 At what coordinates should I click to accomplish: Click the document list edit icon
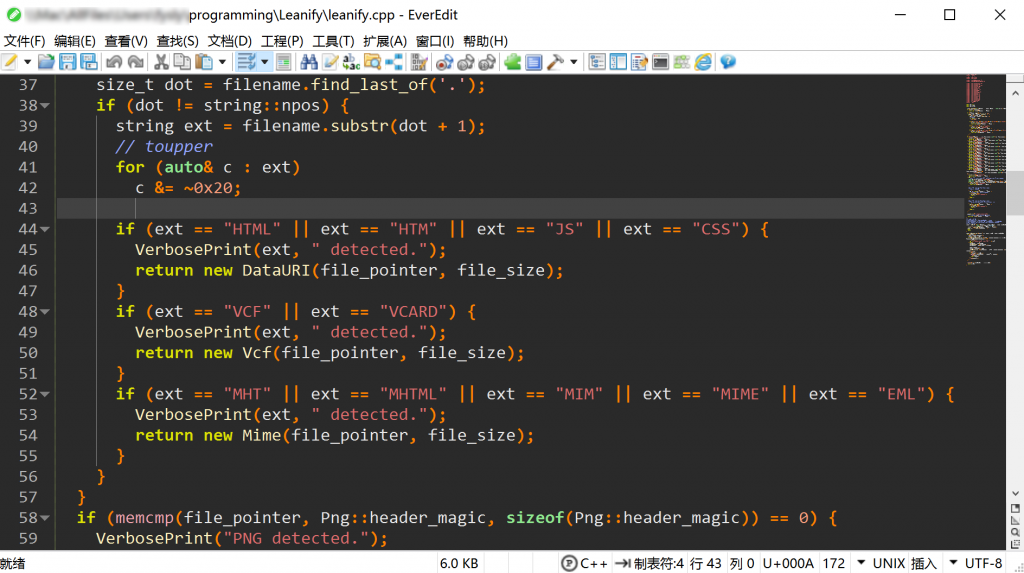coord(639,62)
